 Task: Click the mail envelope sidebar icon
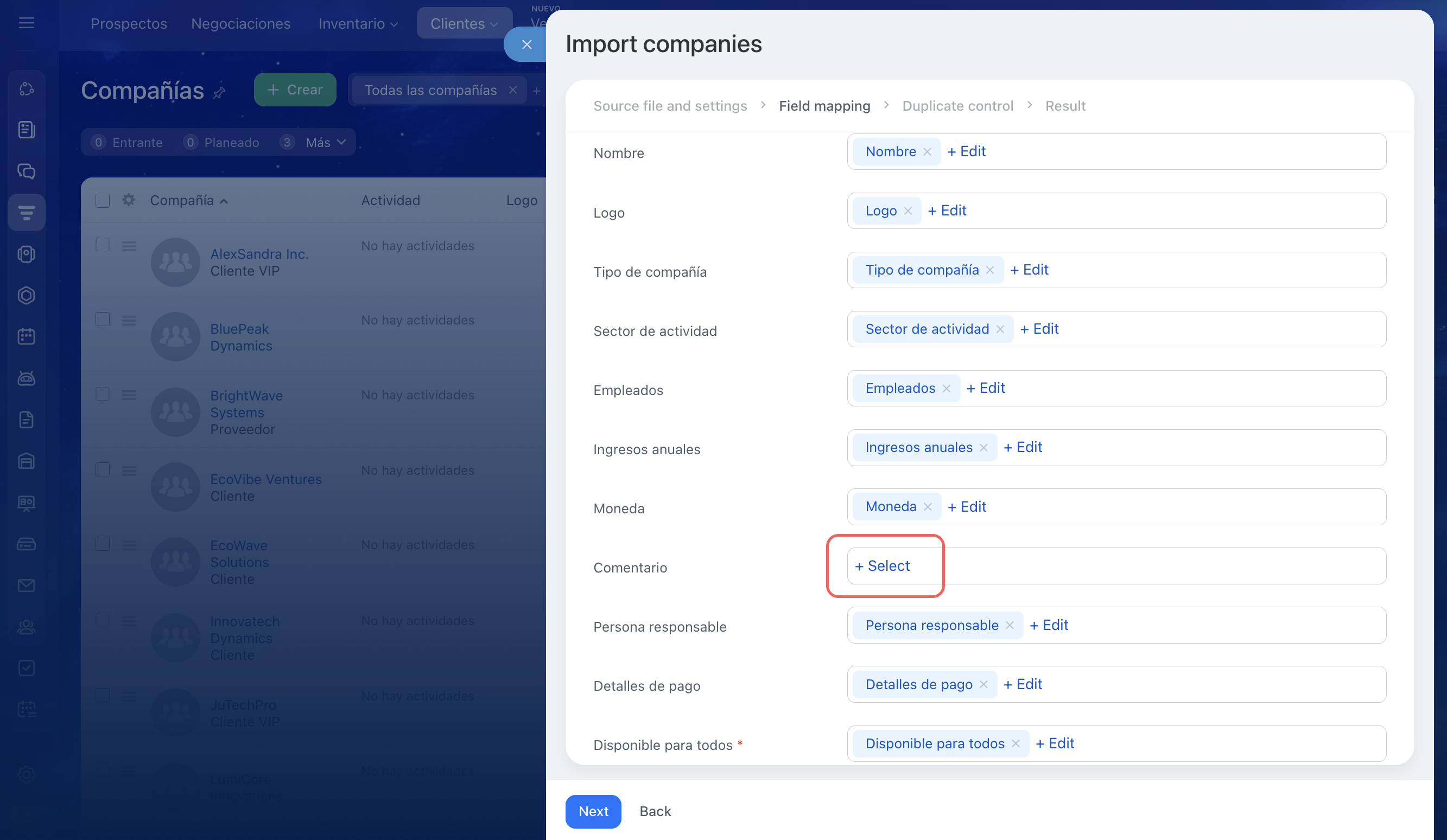(x=27, y=585)
